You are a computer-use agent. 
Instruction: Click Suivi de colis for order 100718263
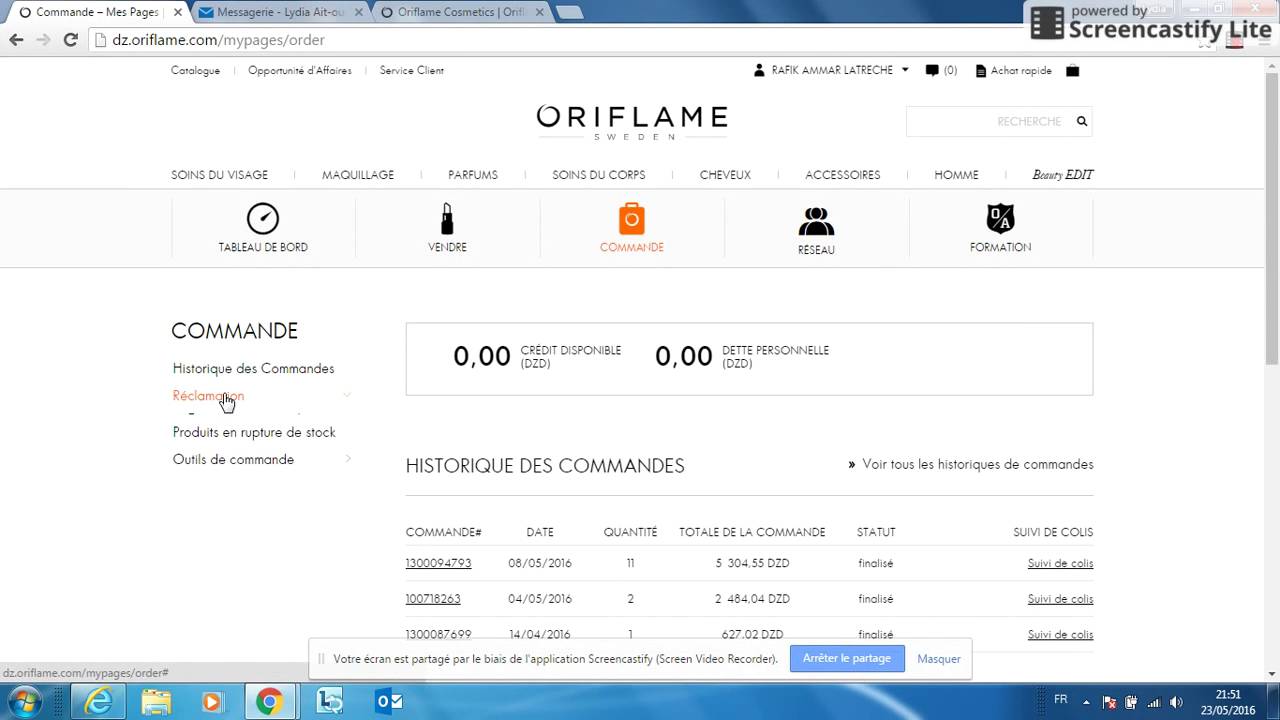(x=1060, y=599)
